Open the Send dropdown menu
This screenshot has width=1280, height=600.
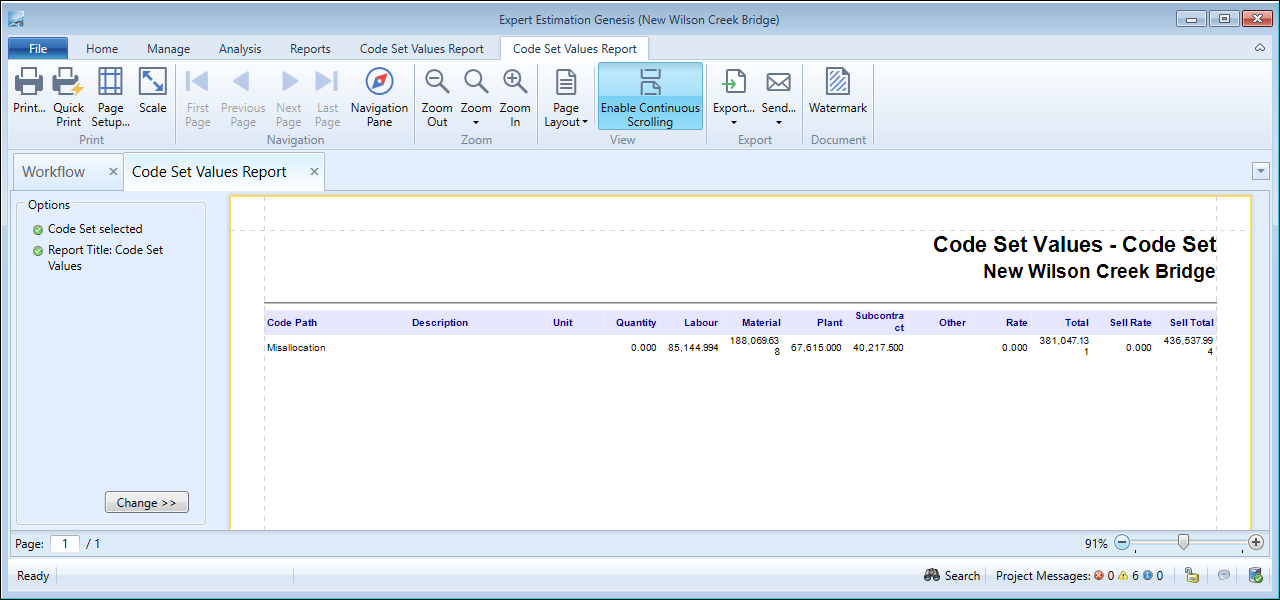pyautogui.click(x=778, y=97)
